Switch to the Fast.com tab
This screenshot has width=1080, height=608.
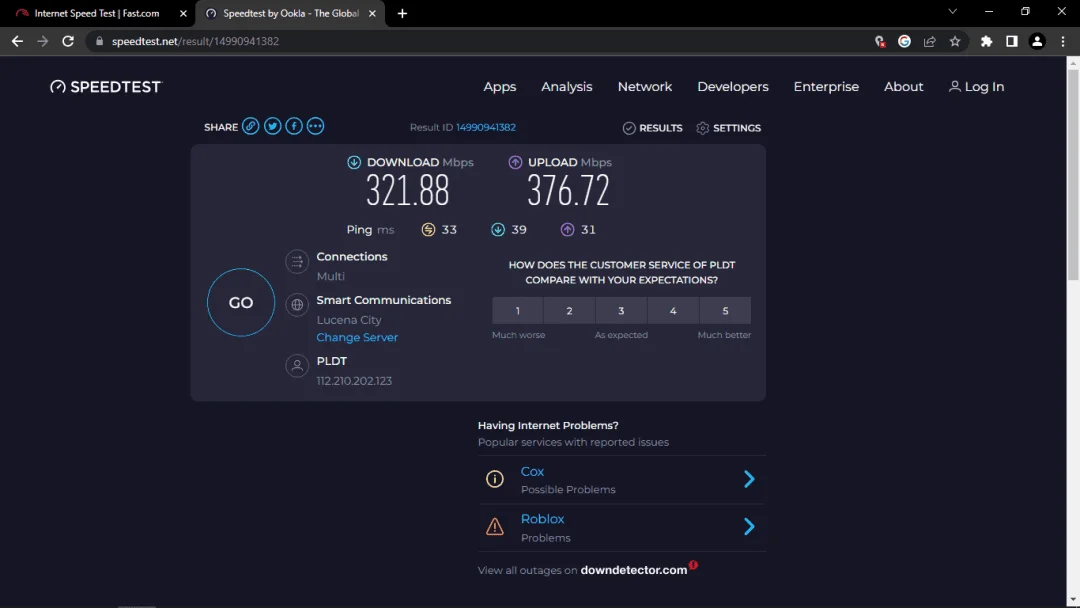pos(96,13)
